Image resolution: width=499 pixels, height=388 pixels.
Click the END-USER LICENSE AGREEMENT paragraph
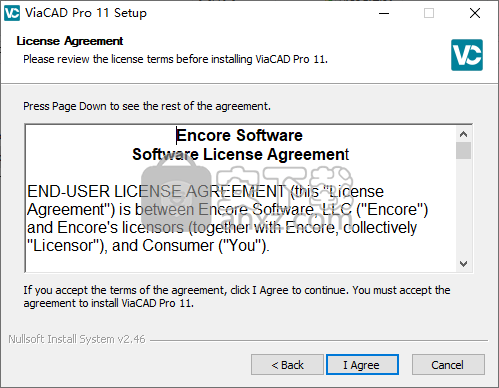click(227, 218)
